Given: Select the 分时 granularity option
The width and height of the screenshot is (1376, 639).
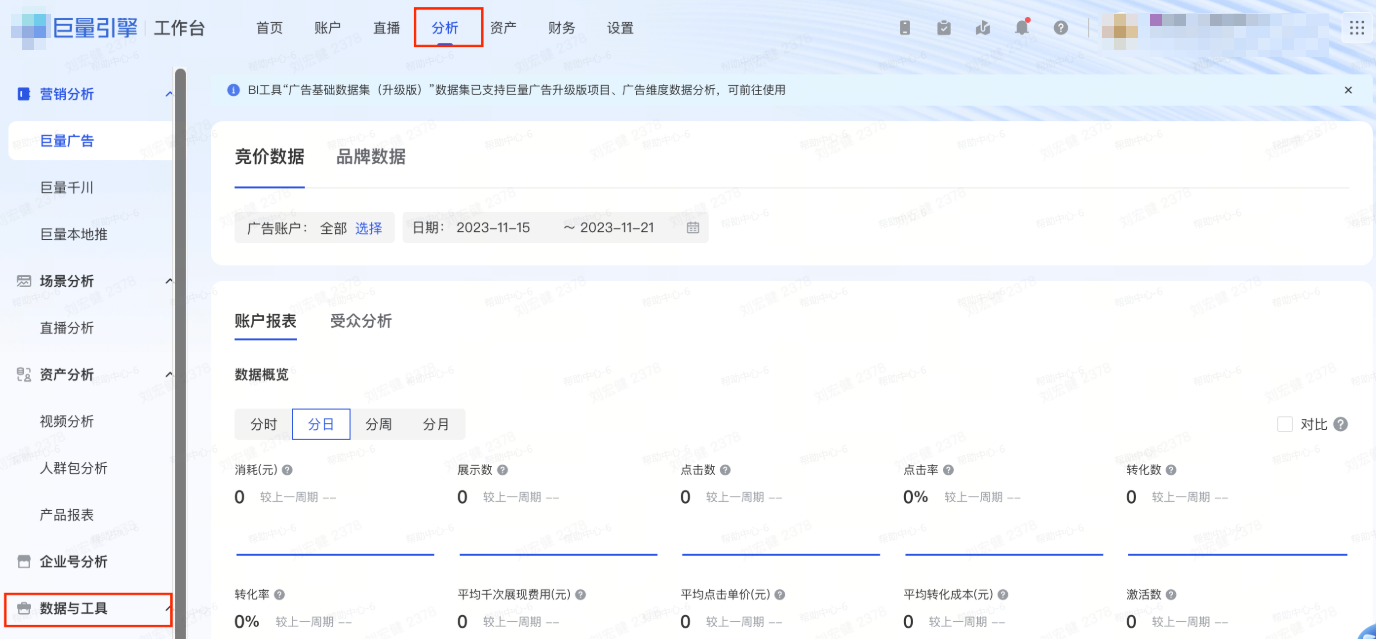Looking at the screenshot, I should click(264, 424).
